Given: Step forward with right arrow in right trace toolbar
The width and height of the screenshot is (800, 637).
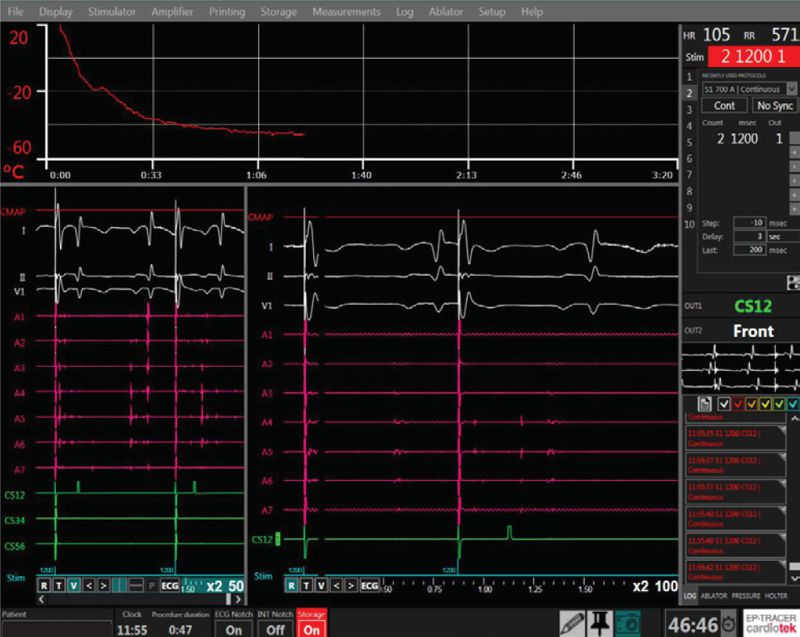Looking at the screenshot, I should click(x=351, y=585).
